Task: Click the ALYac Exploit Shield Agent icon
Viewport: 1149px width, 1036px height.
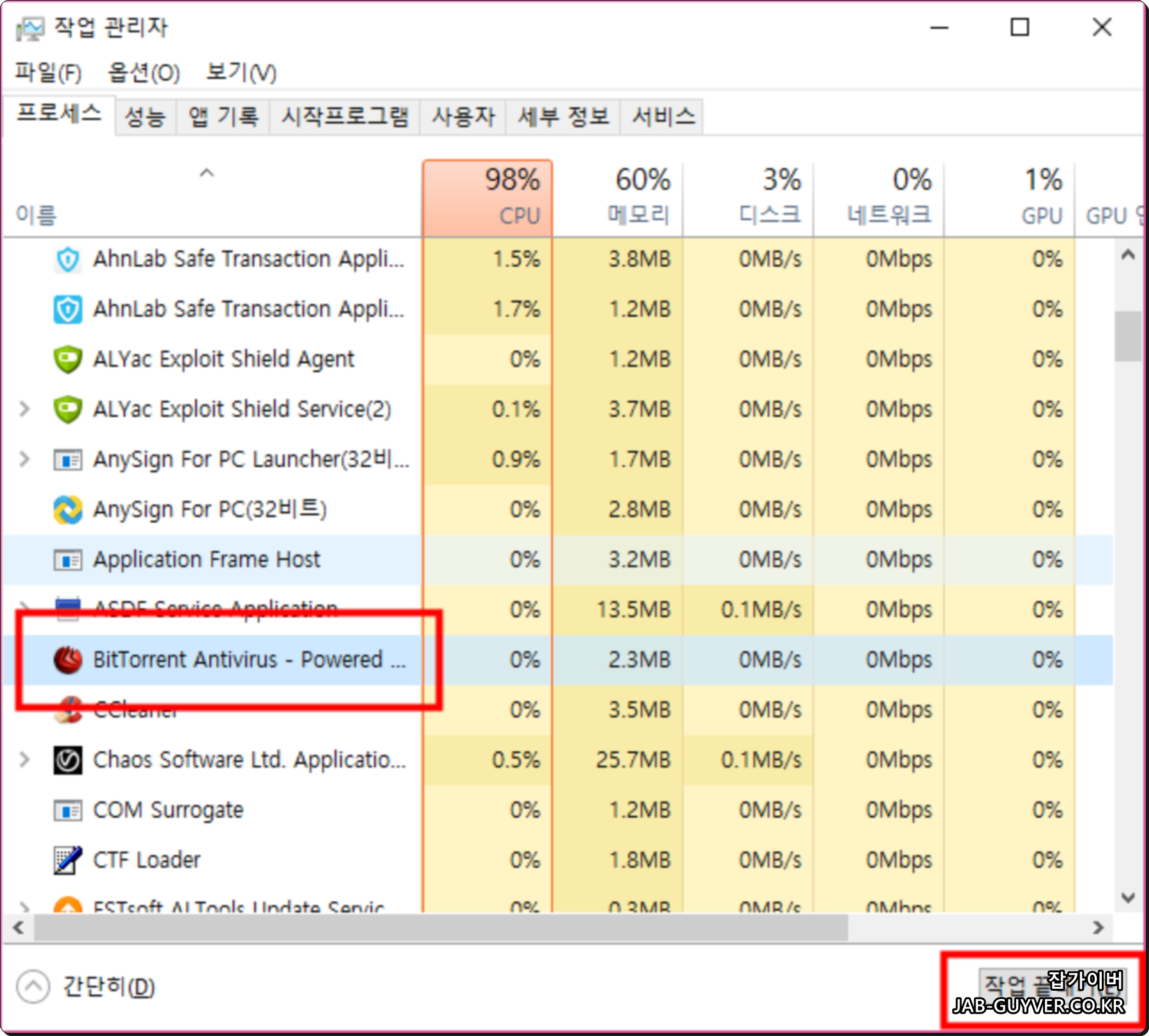Action: (68, 359)
